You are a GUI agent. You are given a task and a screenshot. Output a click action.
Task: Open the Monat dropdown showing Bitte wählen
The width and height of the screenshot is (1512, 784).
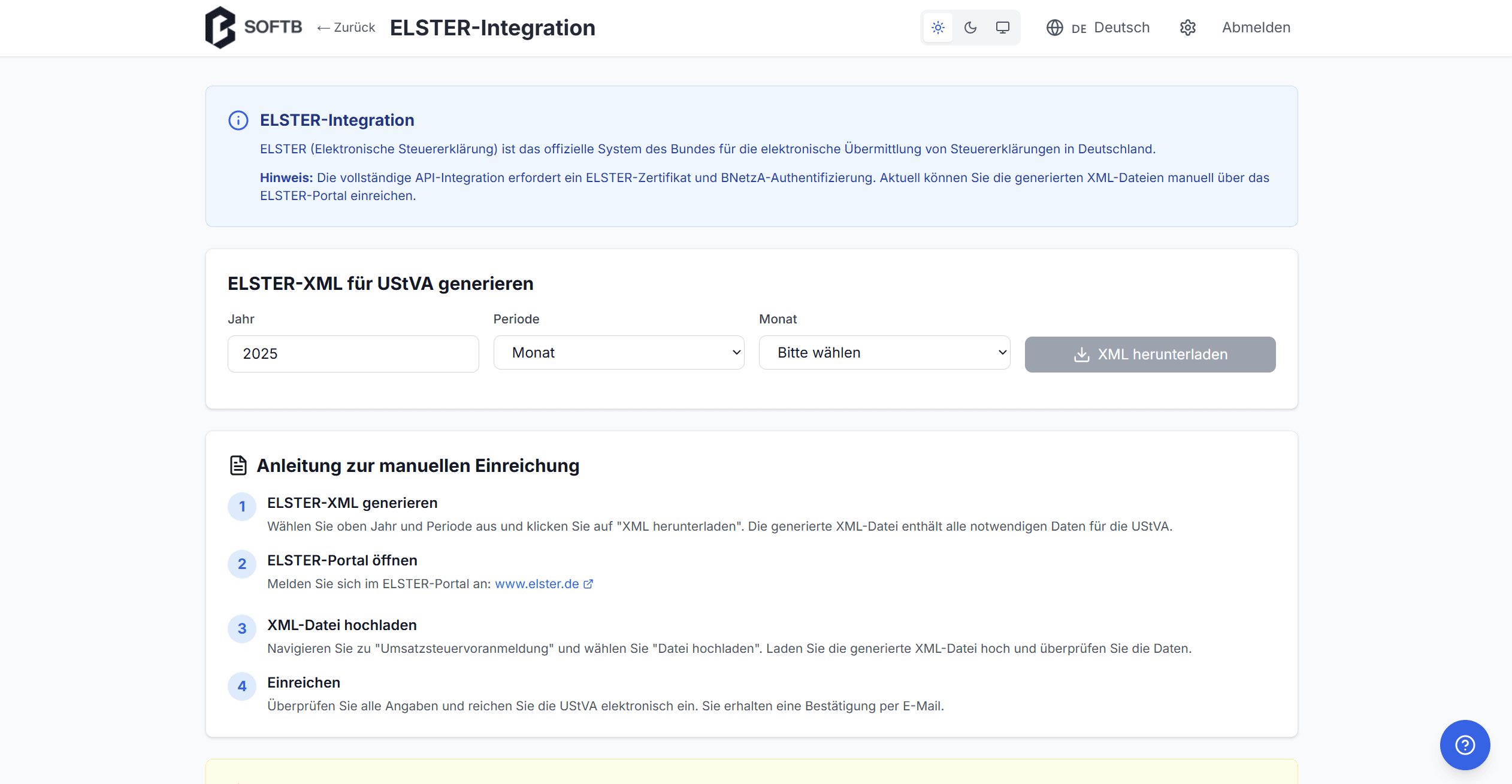coord(884,353)
